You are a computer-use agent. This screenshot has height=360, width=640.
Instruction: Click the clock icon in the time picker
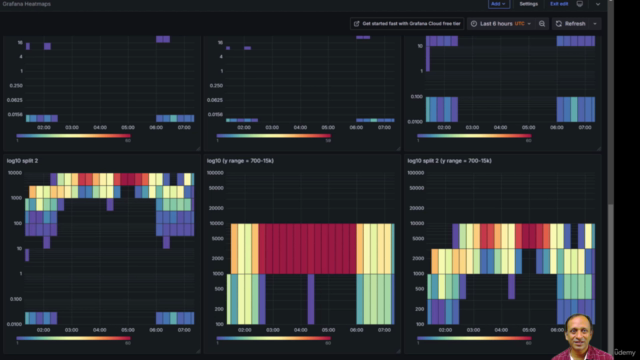(474, 24)
